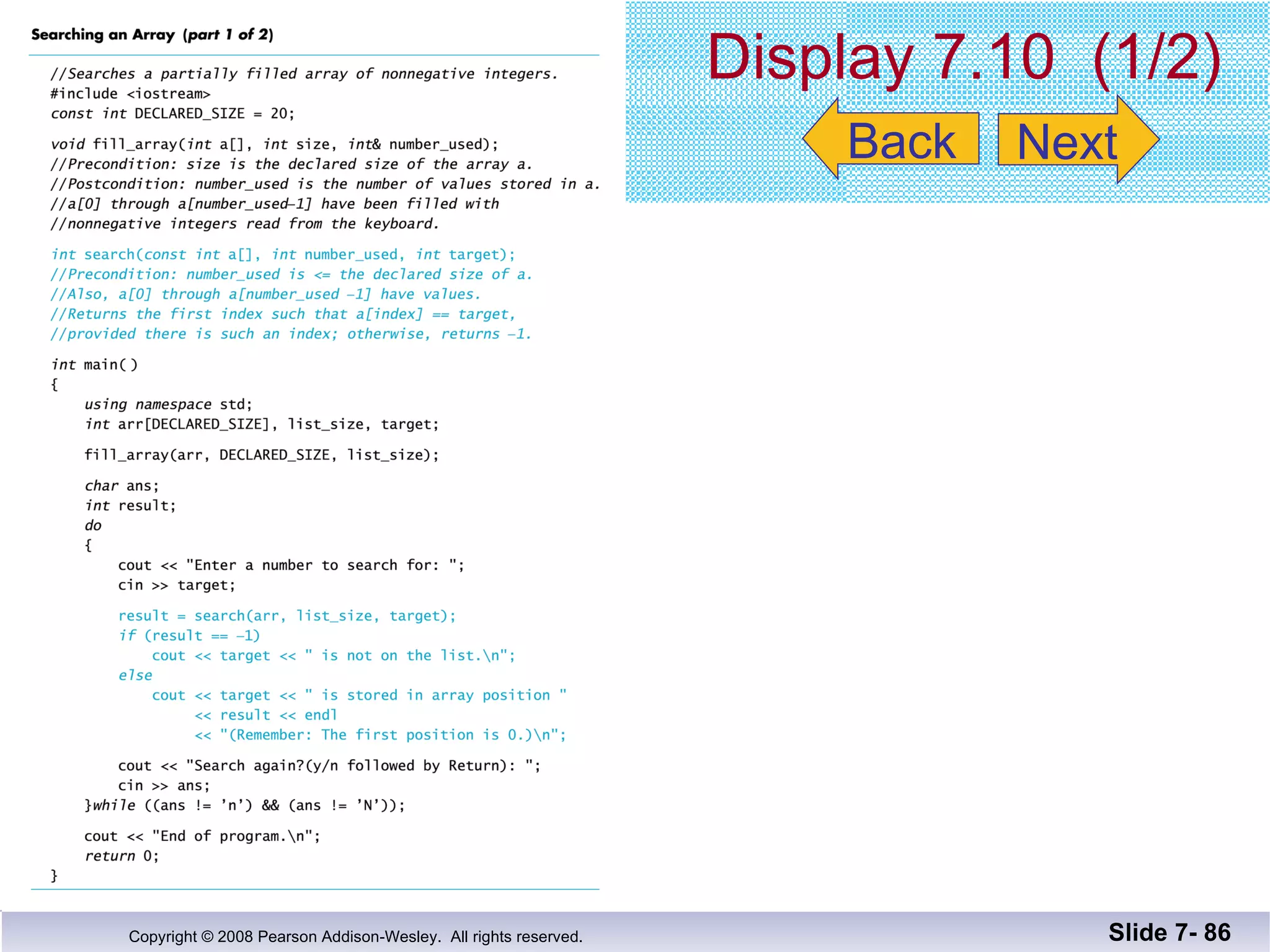Click the 'Slide 7- 86' slide number
This screenshot has width=1270, height=952.
1169,932
